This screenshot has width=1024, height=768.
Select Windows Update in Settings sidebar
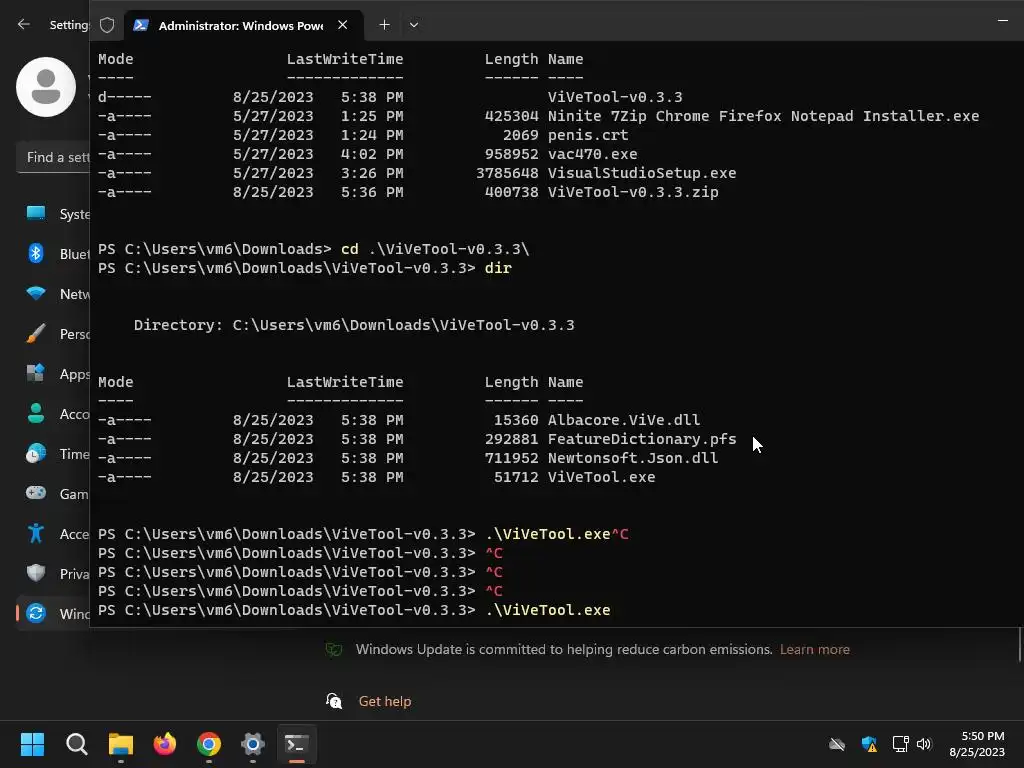point(54,614)
